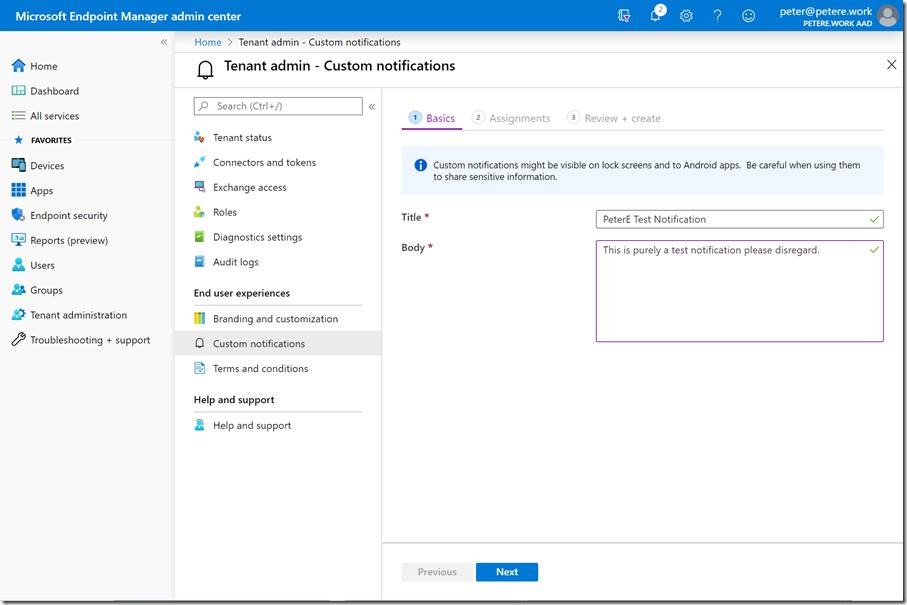Viewport: 907px width, 605px height.
Task: Open the feedback smiley icon
Action: pos(748,16)
